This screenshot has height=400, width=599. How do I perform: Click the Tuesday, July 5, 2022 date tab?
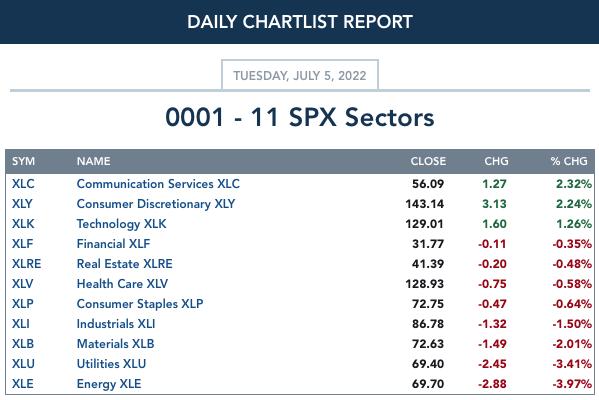click(x=300, y=75)
